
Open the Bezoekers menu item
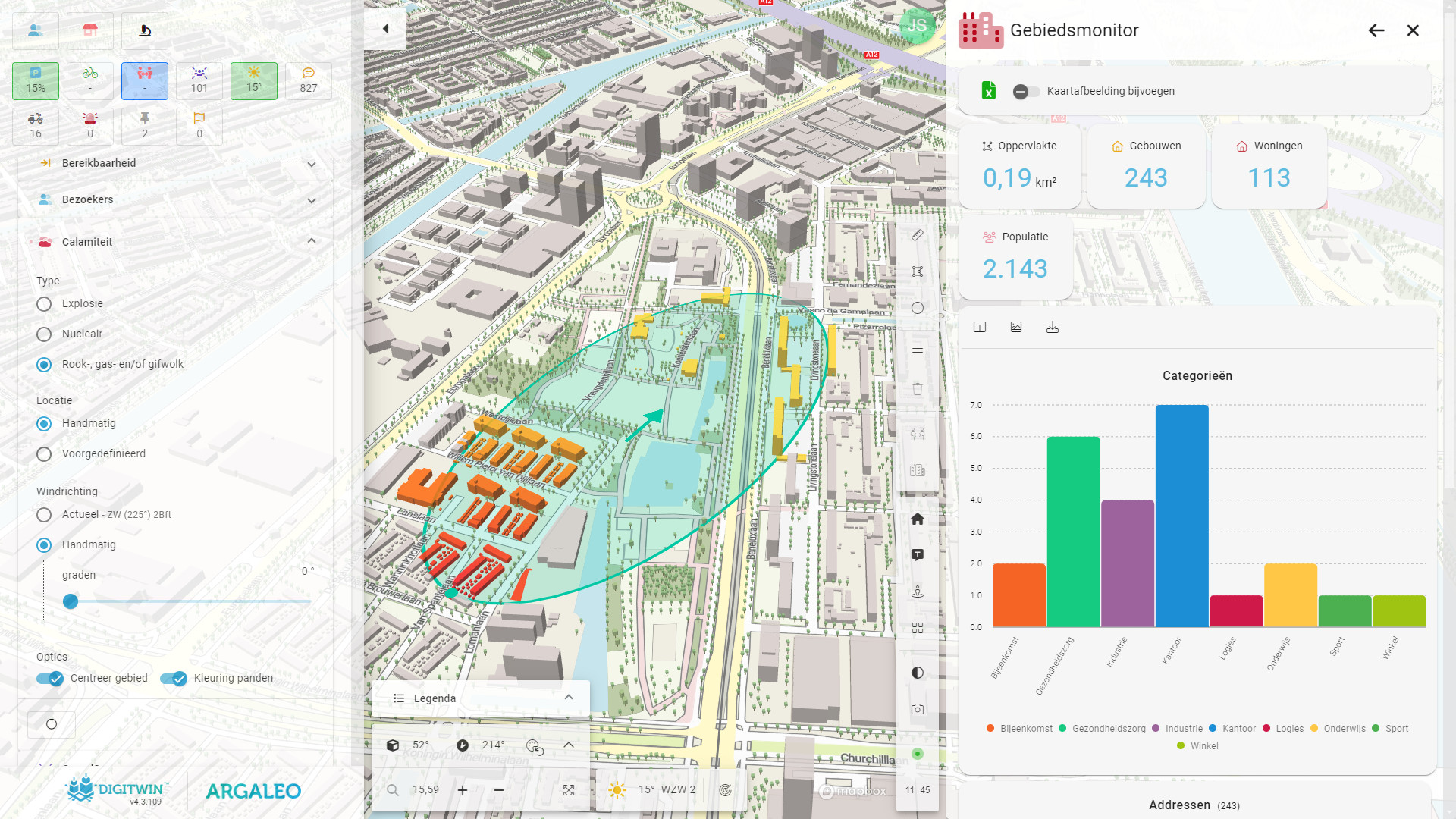pos(87,199)
